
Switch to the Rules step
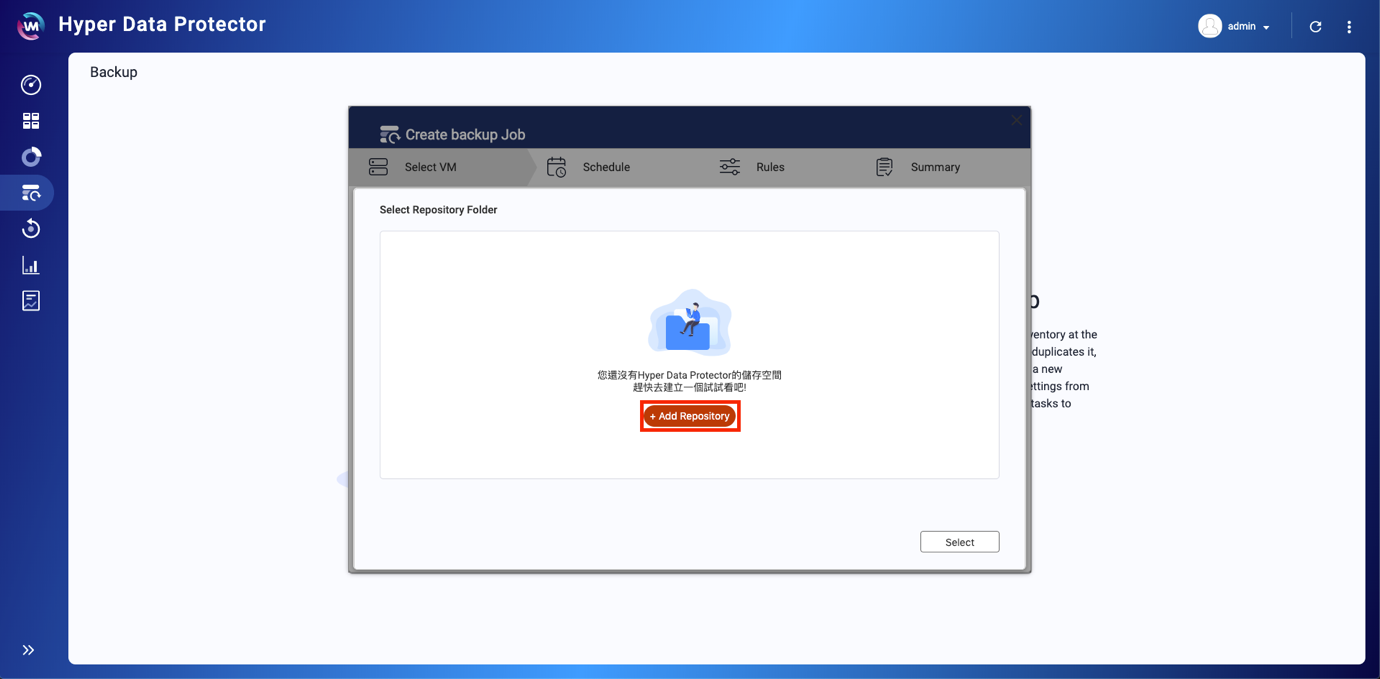click(752, 167)
